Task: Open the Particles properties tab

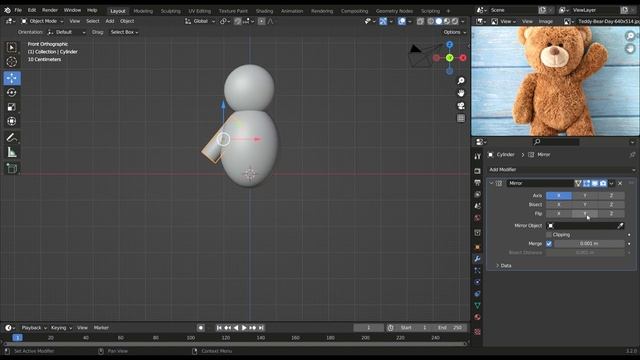Action: (x=477, y=271)
